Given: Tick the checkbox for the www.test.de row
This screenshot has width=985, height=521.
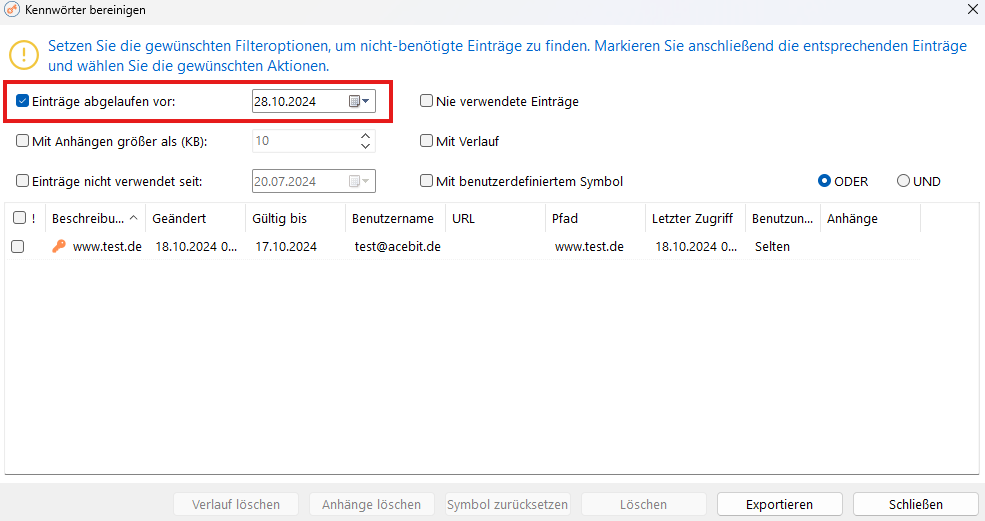Looking at the screenshot, I should click(x=18, y=246).
